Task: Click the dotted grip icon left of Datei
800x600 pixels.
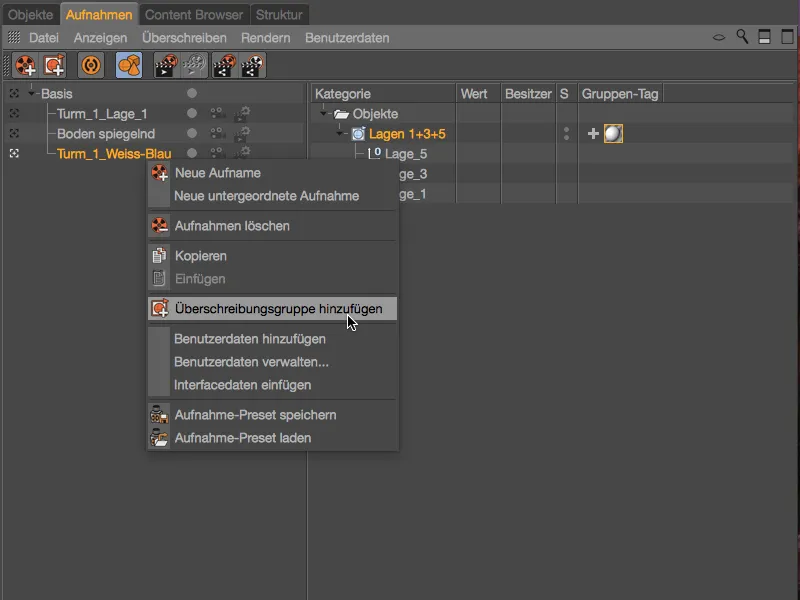Action: click(14, 37)
